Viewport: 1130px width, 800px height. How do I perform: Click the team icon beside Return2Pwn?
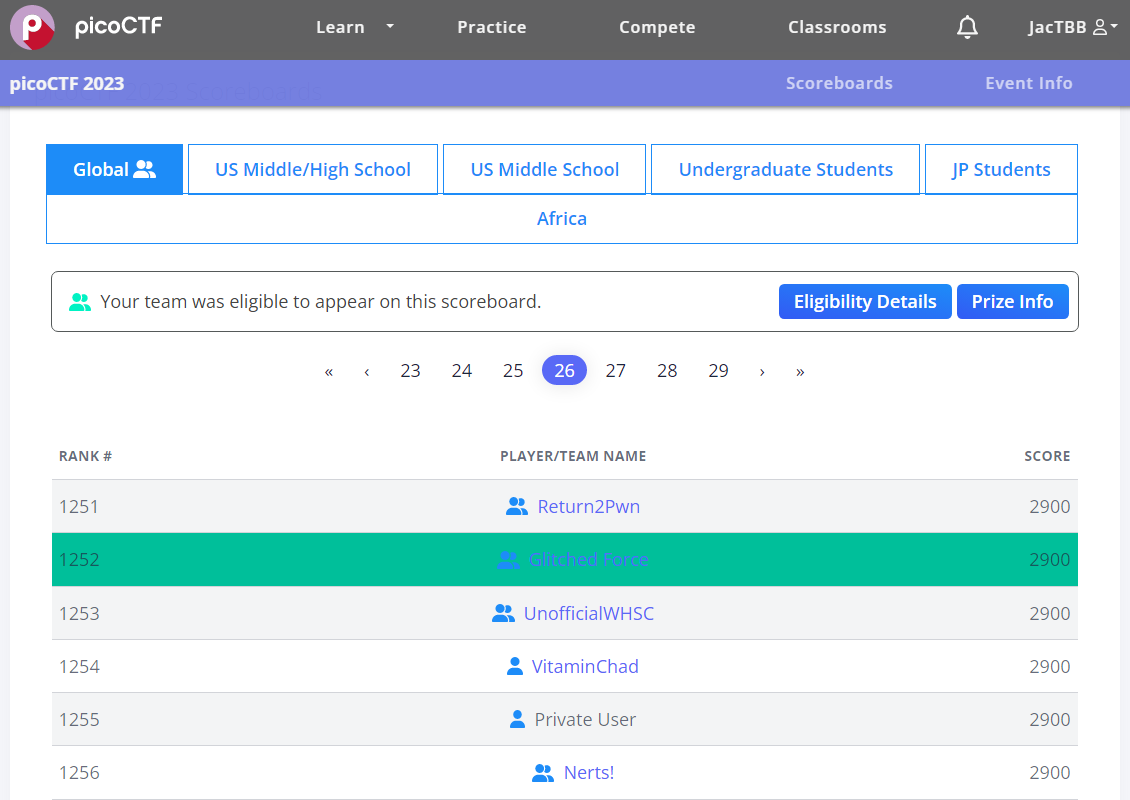coord(517,507)
